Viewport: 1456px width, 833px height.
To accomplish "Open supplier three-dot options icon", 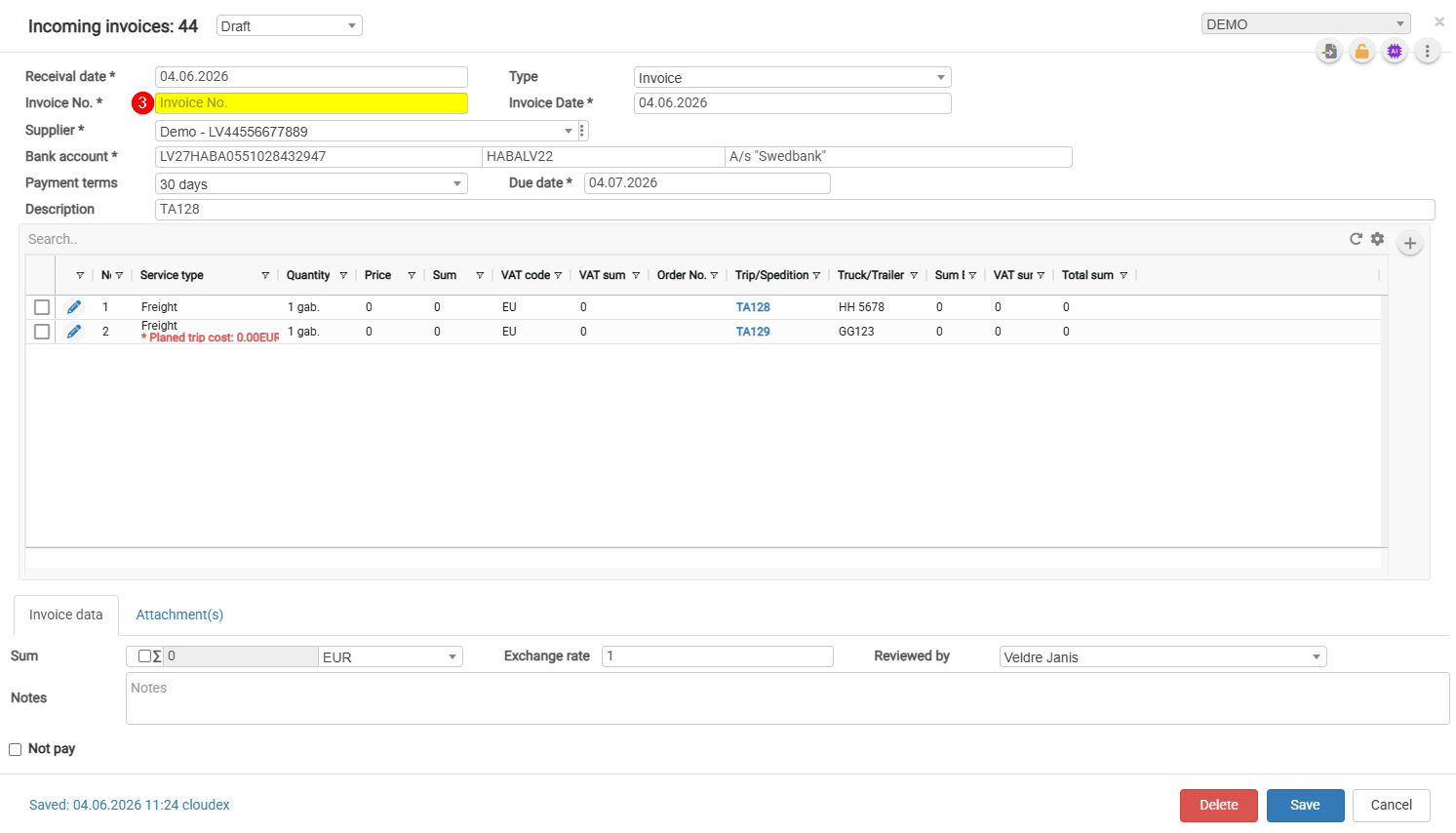I will 582,131.
